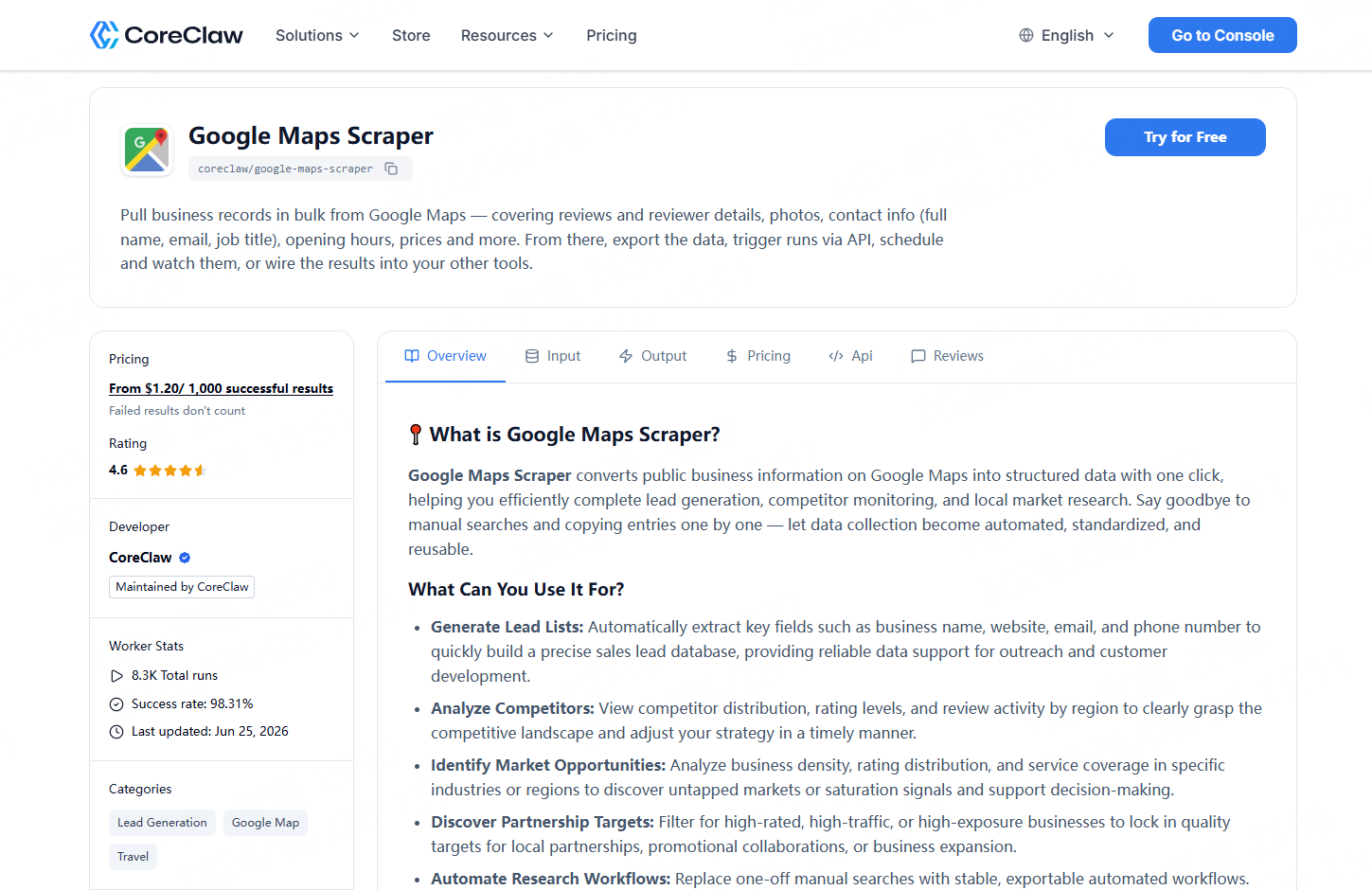Viewport: 1372px width, 890px height.
Task: Click the Generate Lead Lists bullet title
Action: coord(508,627)
